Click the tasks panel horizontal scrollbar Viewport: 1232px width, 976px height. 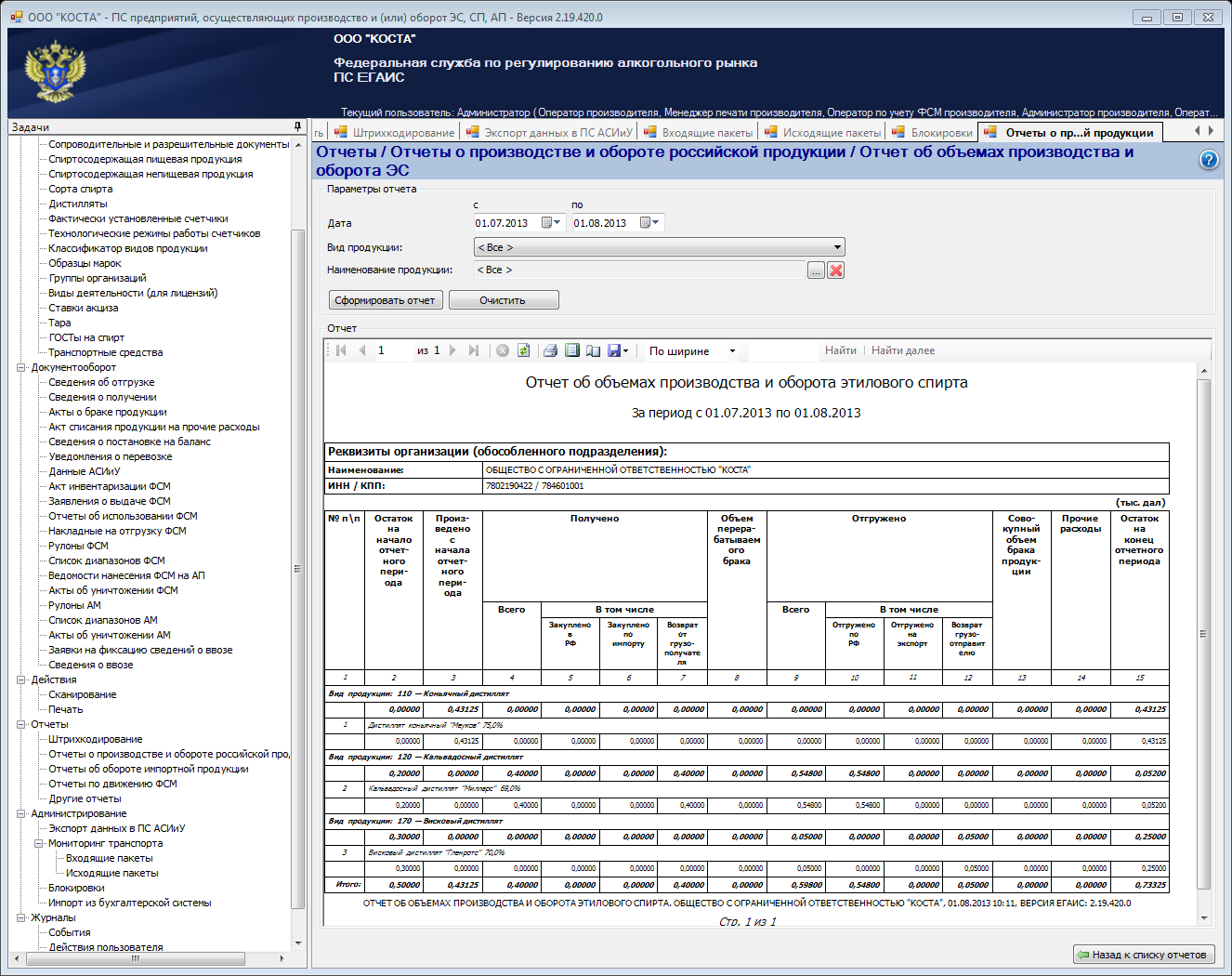tap(136, 957)
